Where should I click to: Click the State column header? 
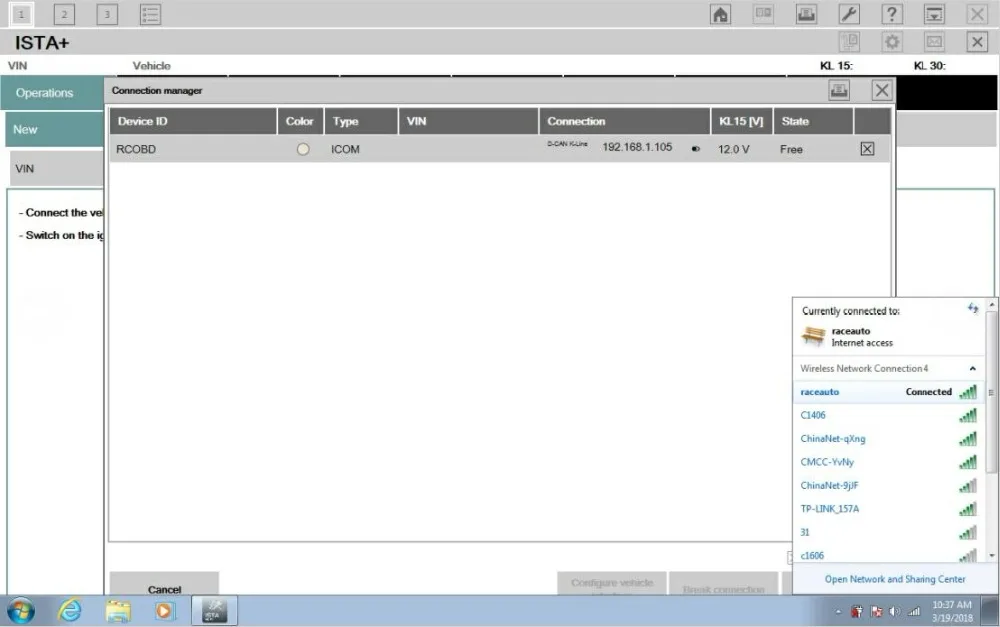[x=813, y=121]
